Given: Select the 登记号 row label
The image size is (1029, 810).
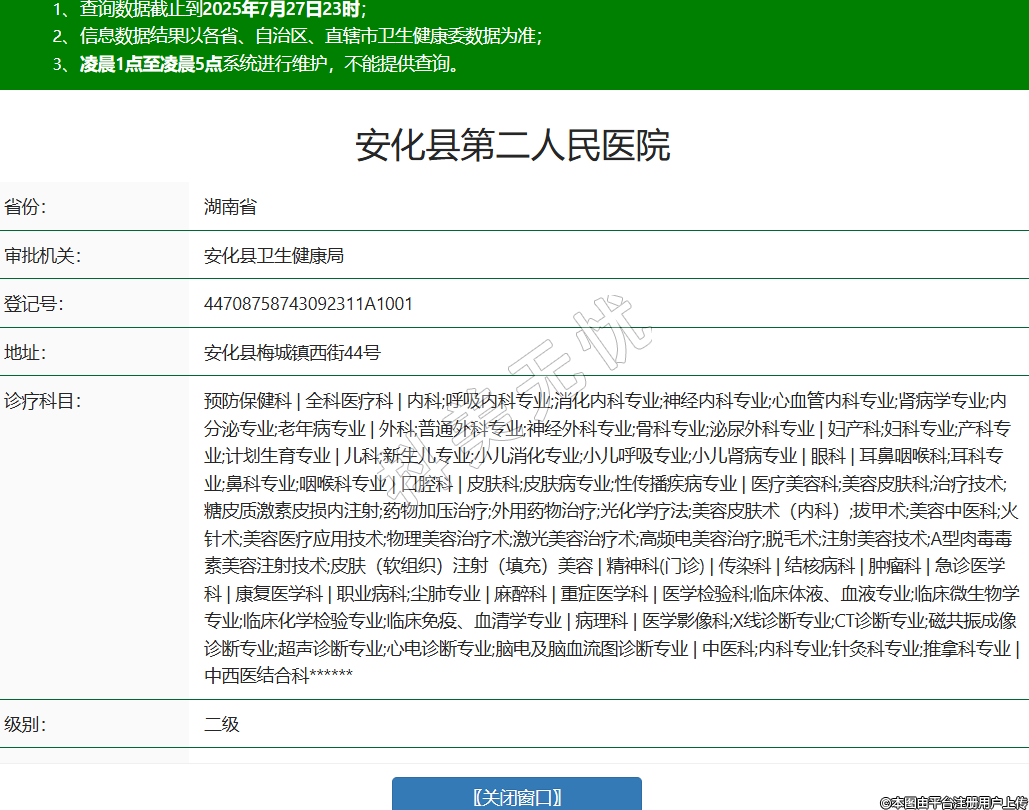Looking at the screenshot, I should (34, 304).
